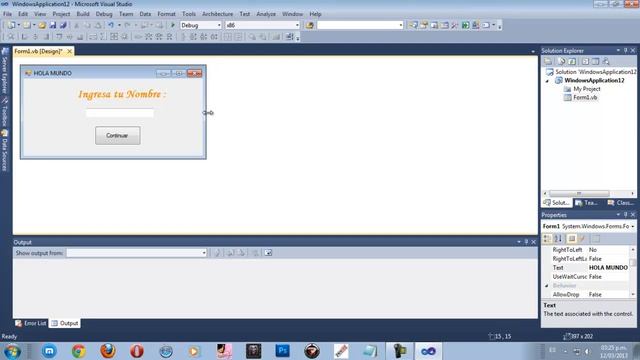Edit the Text property value HOLA MUNDO
Screen dimensions: 640x360
coord(608,268)
